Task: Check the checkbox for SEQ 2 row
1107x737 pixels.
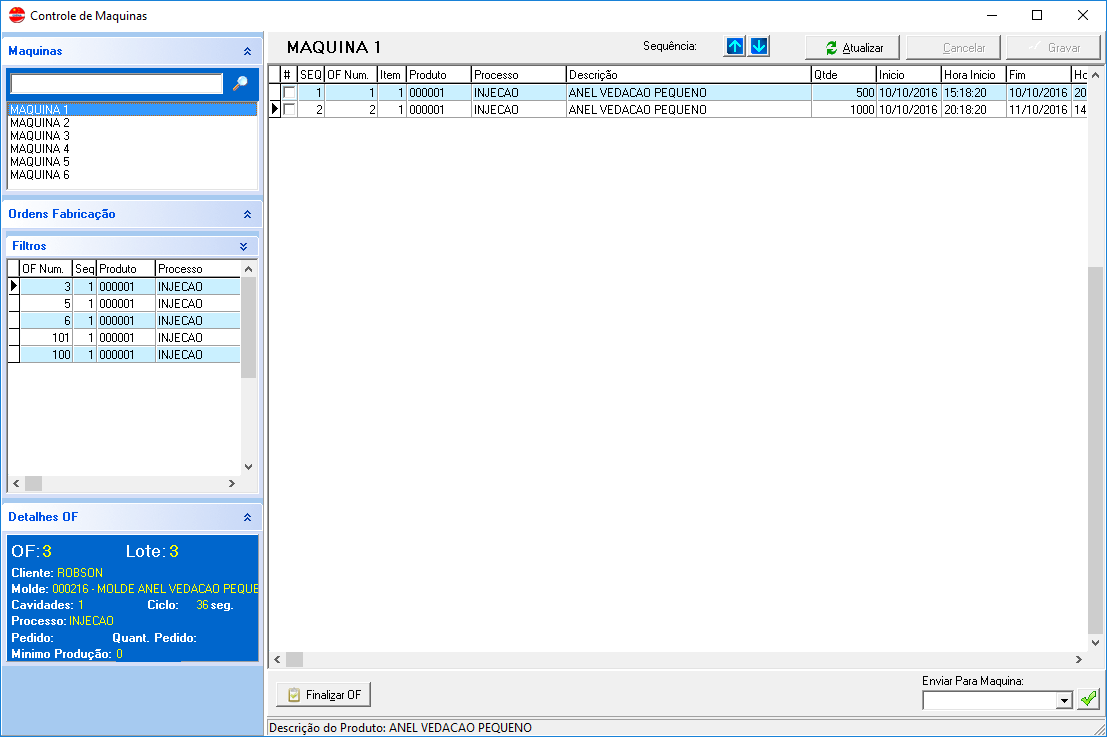Action: (x=289, y=110)
